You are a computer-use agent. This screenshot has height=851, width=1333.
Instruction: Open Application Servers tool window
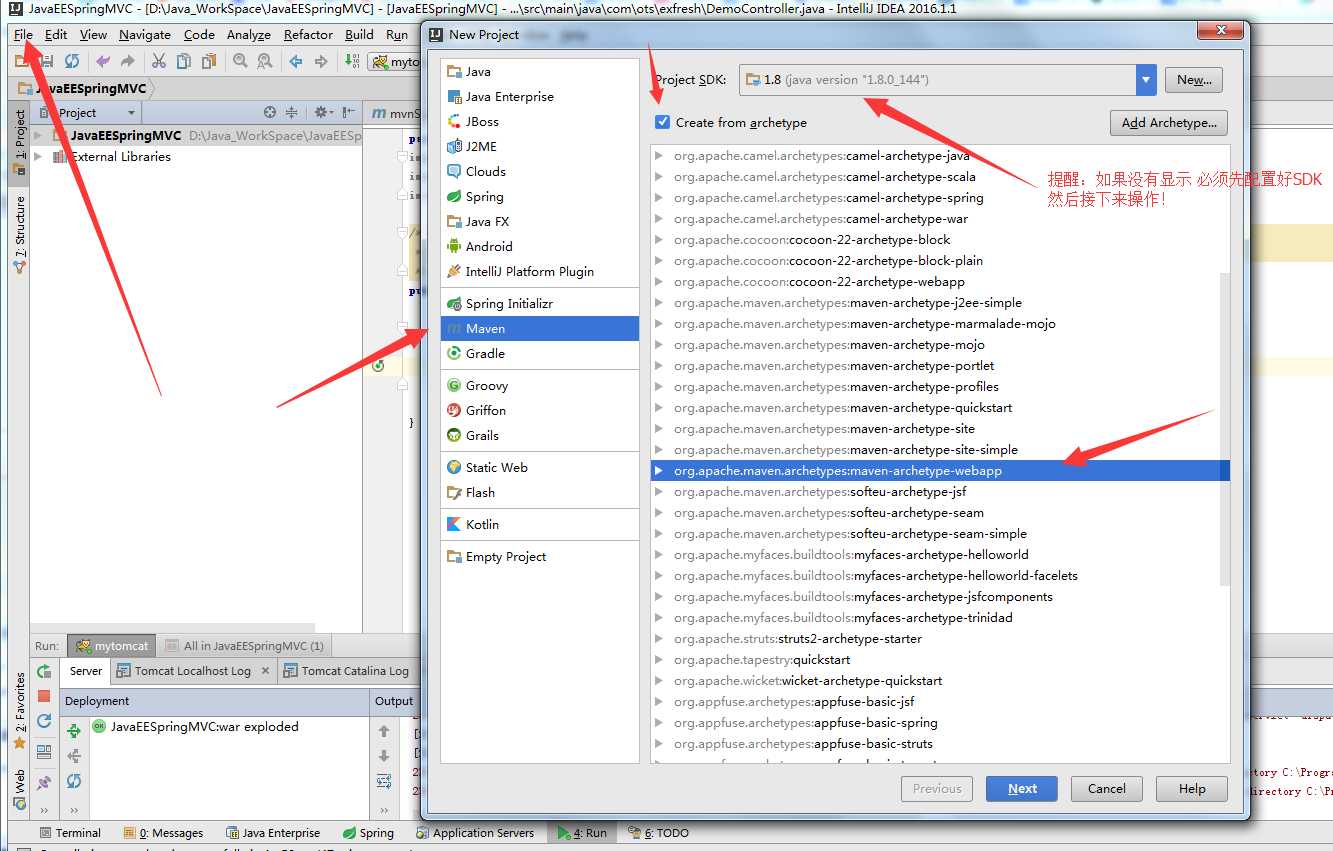pyautogui.click(x=474, y=833)
